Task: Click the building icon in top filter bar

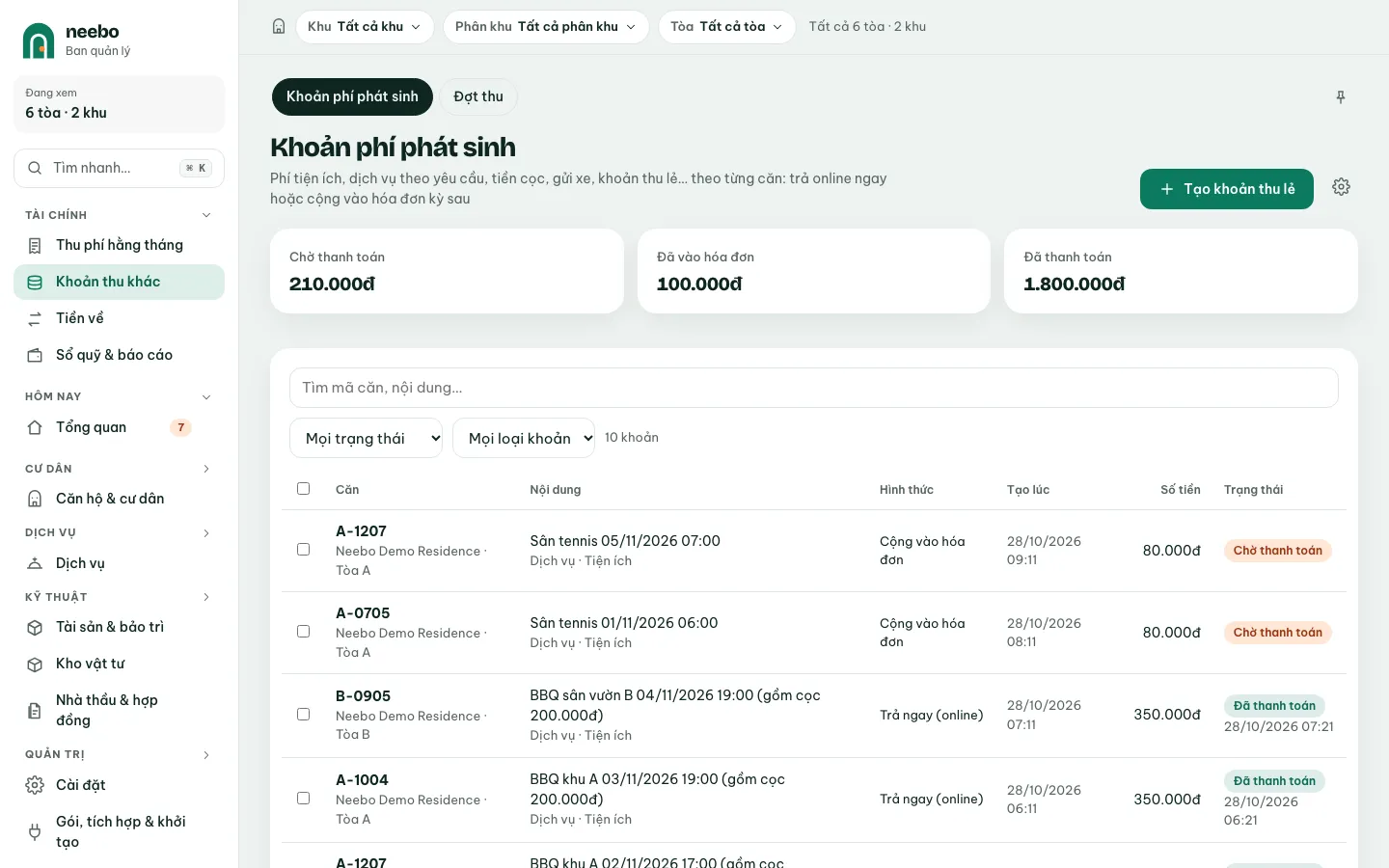Action: click(x=279, y=27)
